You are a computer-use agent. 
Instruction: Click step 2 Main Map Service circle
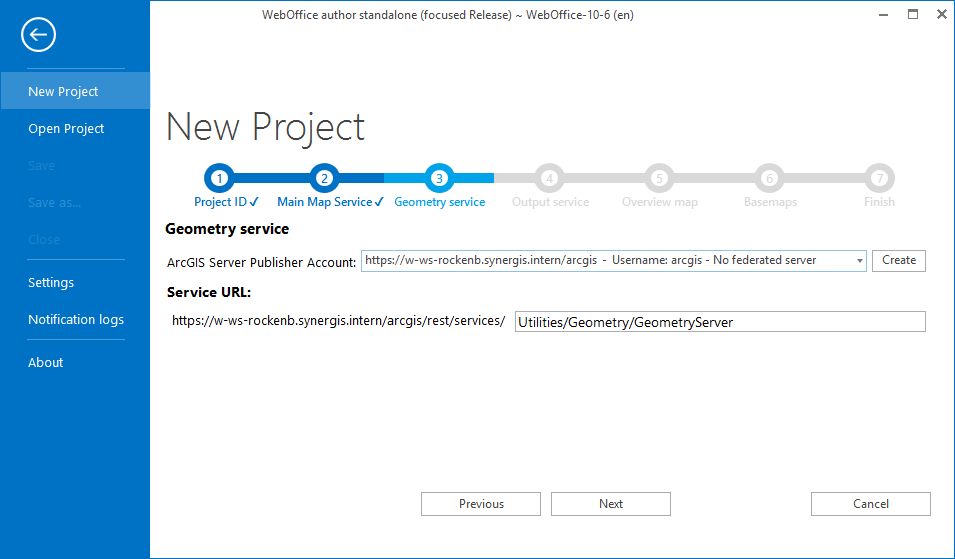click(x=324, y=178)
